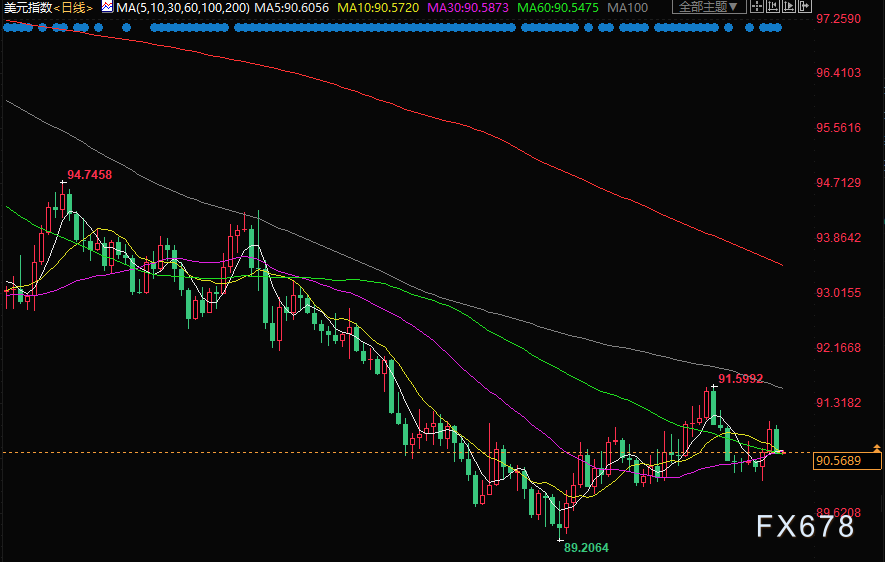
Task: Click the crosshair cursor icon
Action: point(757,6)
